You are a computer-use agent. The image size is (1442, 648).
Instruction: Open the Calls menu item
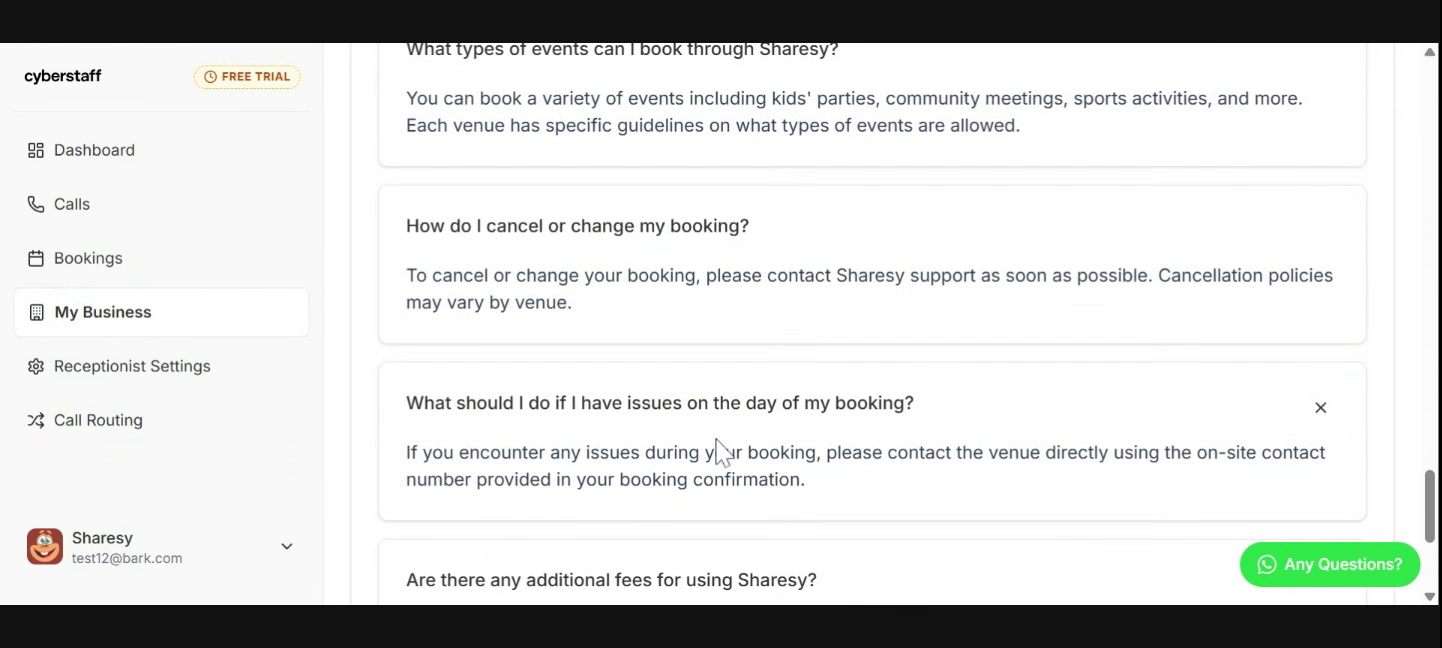coord(72,204)
